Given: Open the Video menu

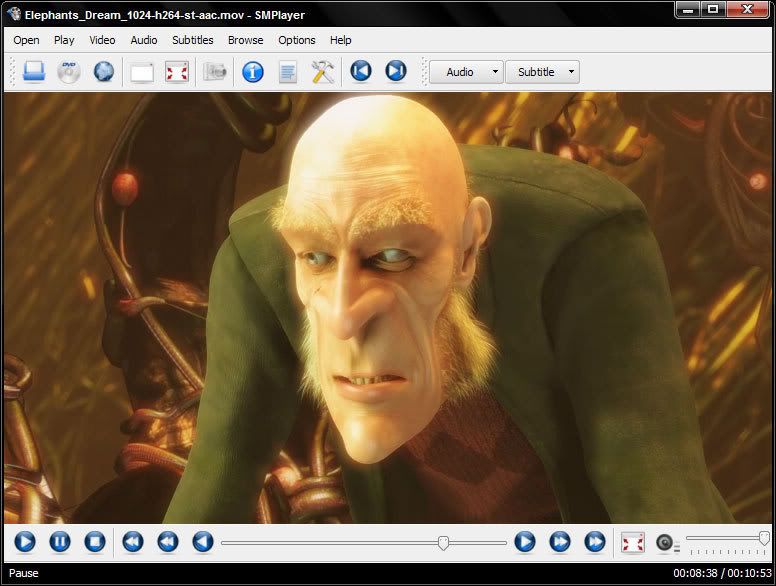Looking at the screenshot, I should pos(102,40).
